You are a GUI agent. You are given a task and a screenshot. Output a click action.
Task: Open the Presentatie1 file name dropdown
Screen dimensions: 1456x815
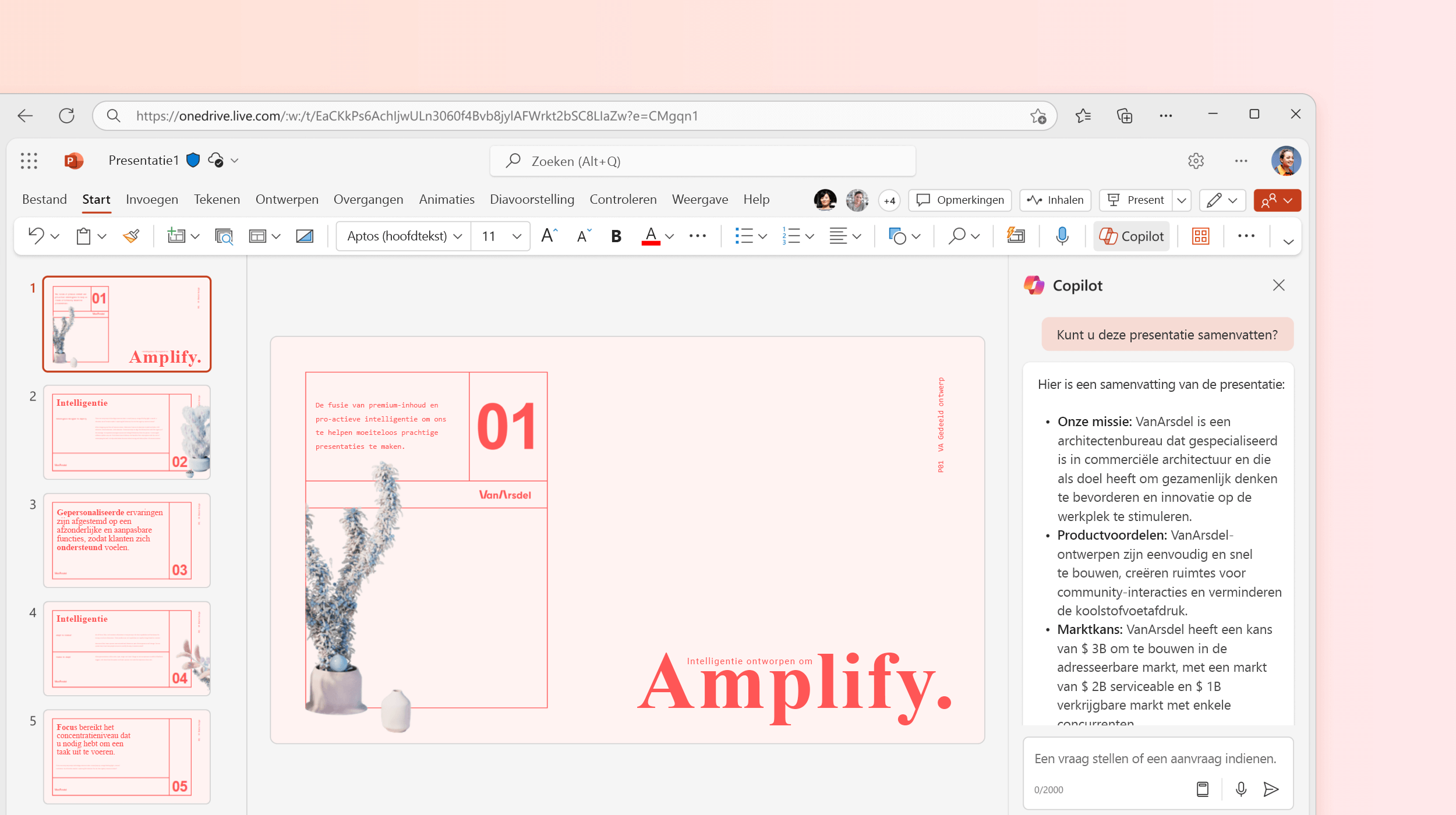(x=234, y=161)
